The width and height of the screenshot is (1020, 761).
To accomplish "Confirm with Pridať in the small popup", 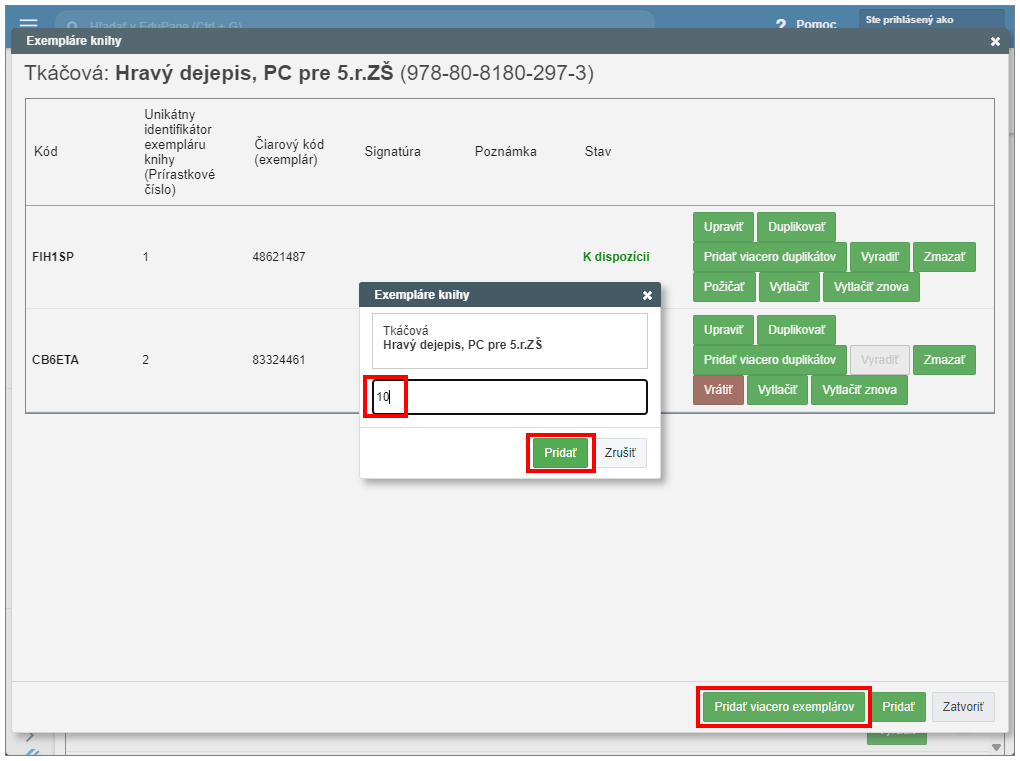I will (560, 453).
